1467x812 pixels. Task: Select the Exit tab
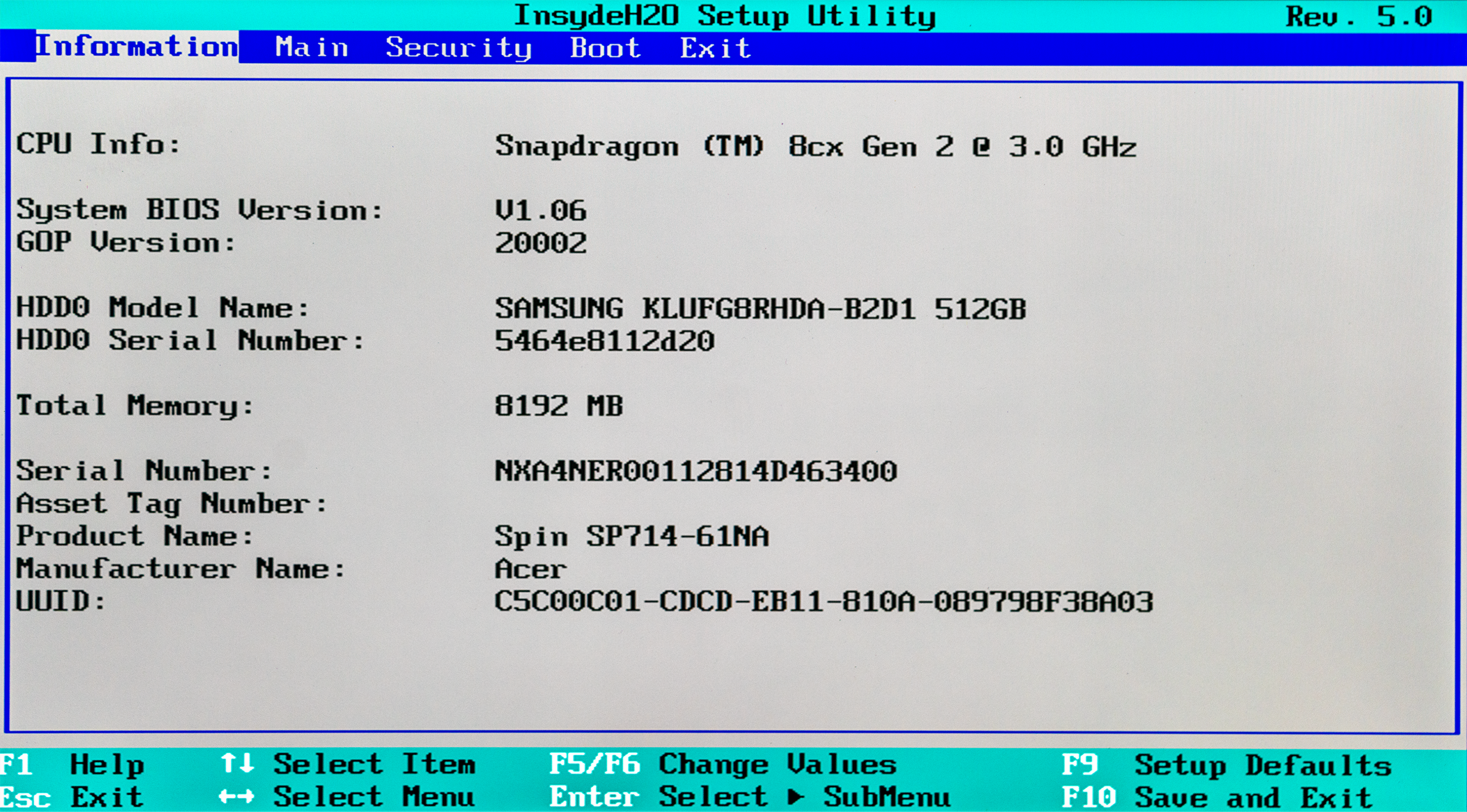(715, 48)
